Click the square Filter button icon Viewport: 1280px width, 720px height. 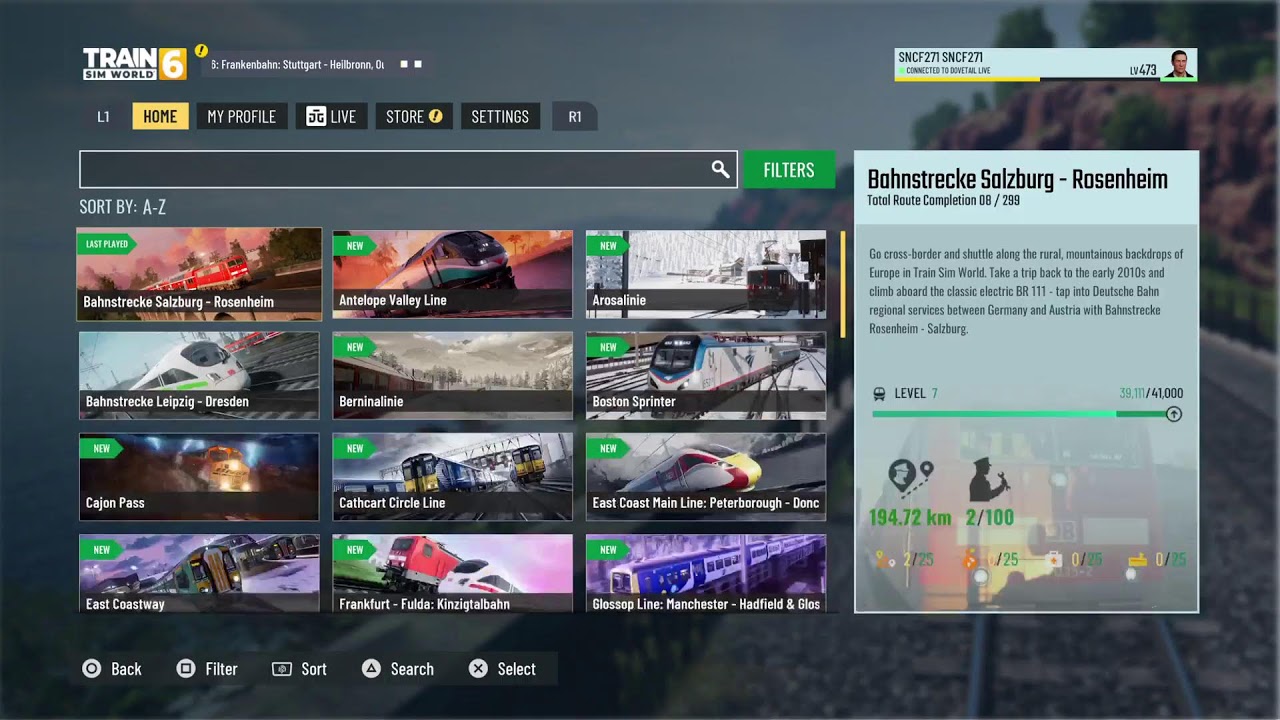tap(186, 669)
